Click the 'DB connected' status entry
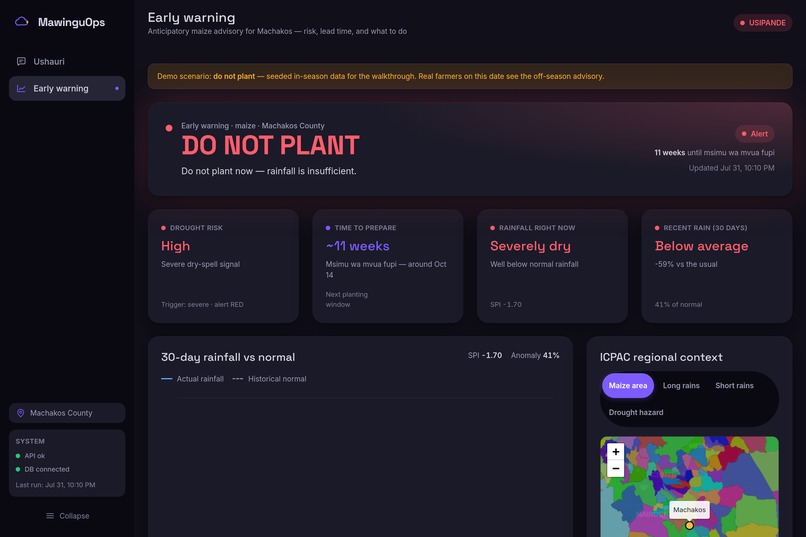806x537 pixels. 42,469
